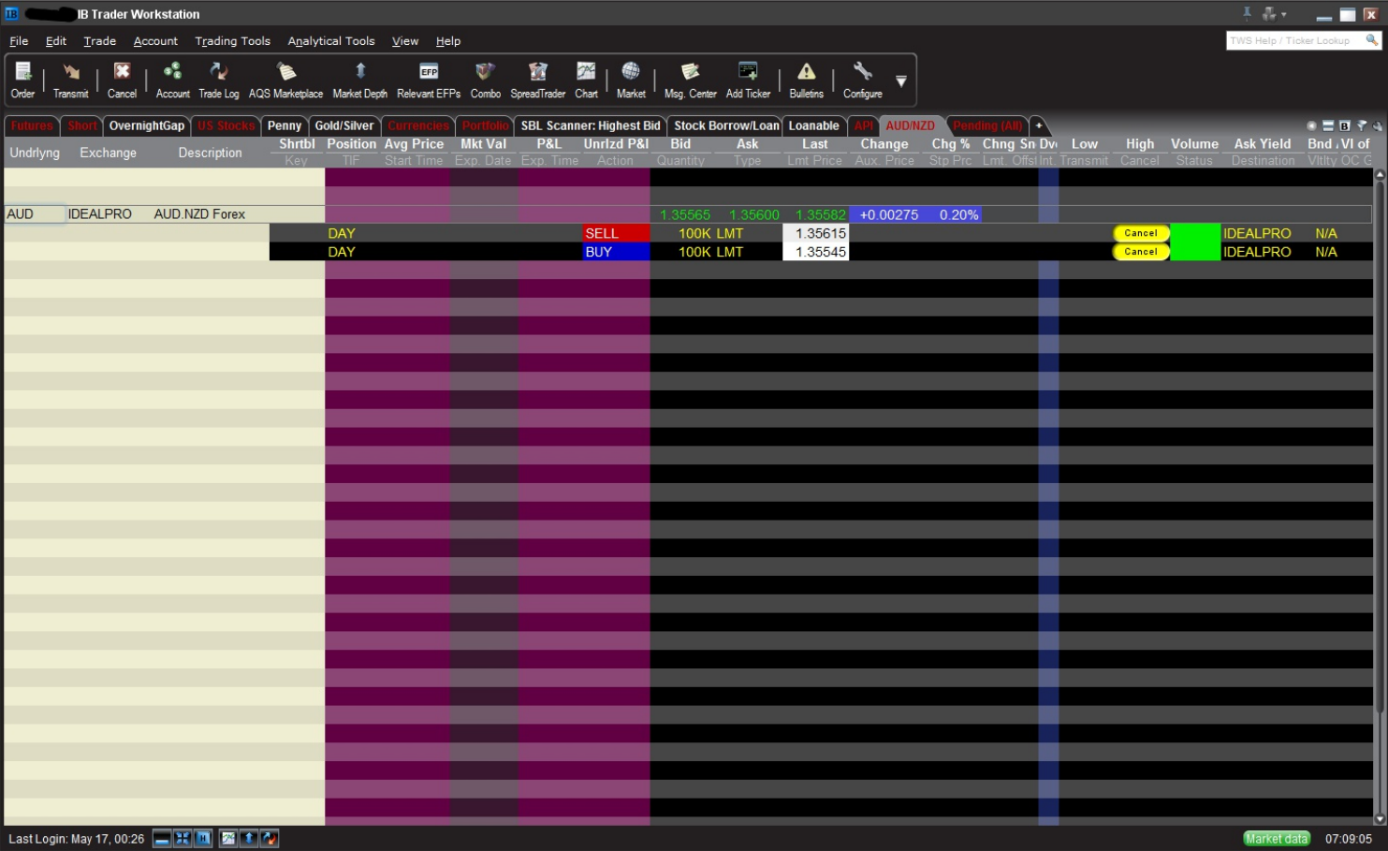Click the blue up-down arrow status icon
Viewport: 1388px width, 851px height.
[249, 838]
